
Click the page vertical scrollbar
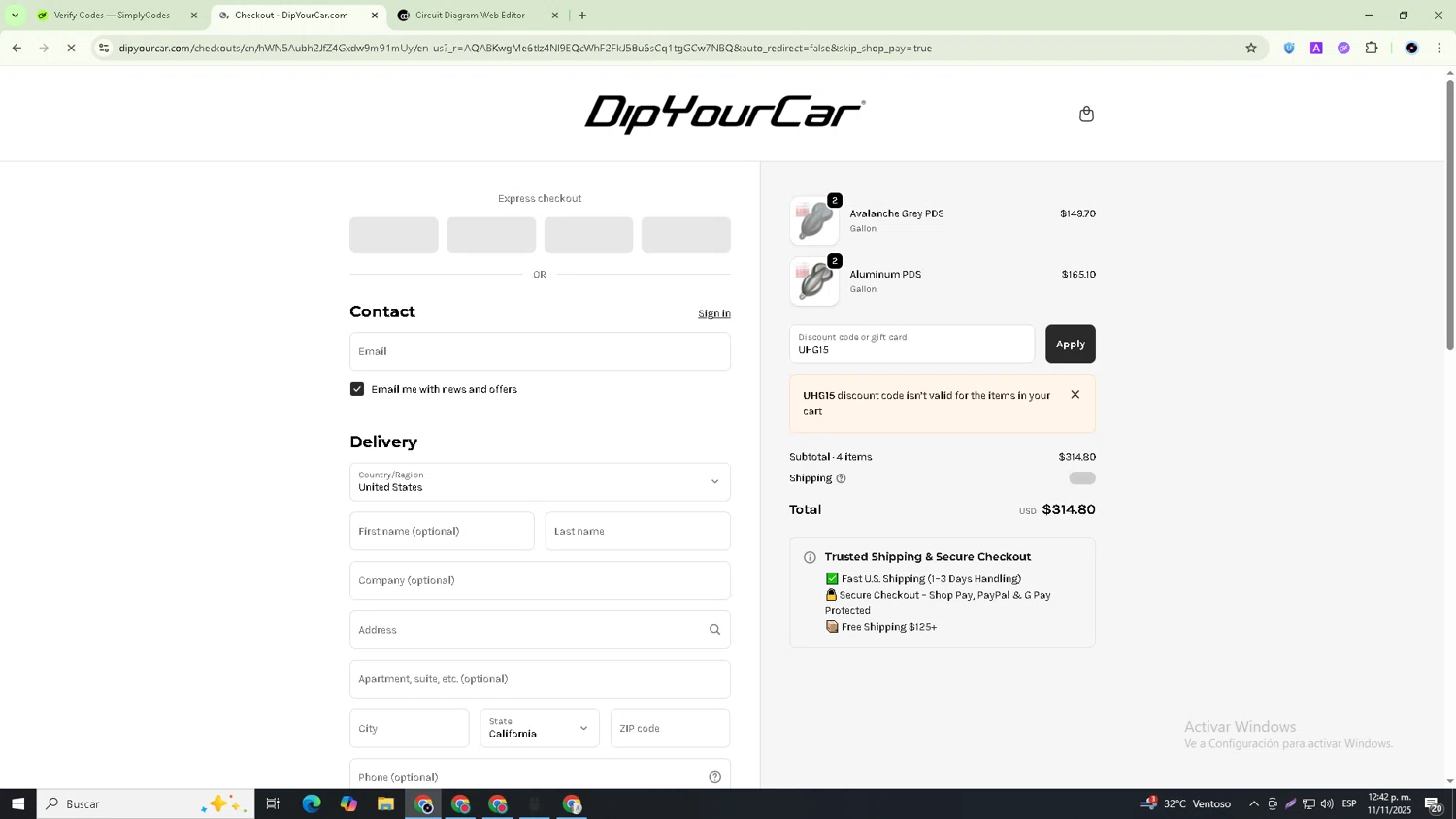[1450, 214]
